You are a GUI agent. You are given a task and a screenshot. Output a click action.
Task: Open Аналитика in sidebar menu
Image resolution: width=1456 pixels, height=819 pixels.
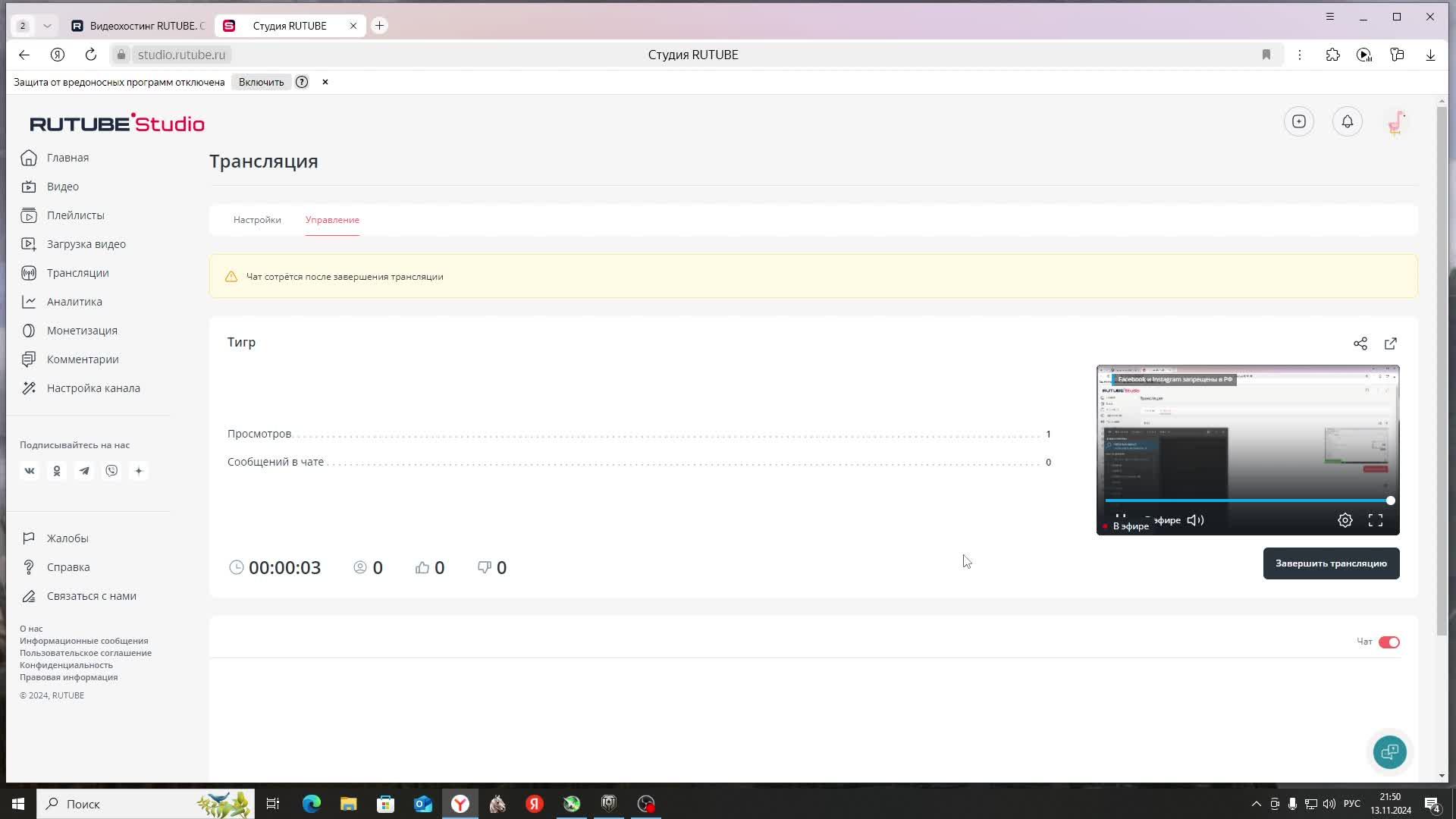point(74,302)
